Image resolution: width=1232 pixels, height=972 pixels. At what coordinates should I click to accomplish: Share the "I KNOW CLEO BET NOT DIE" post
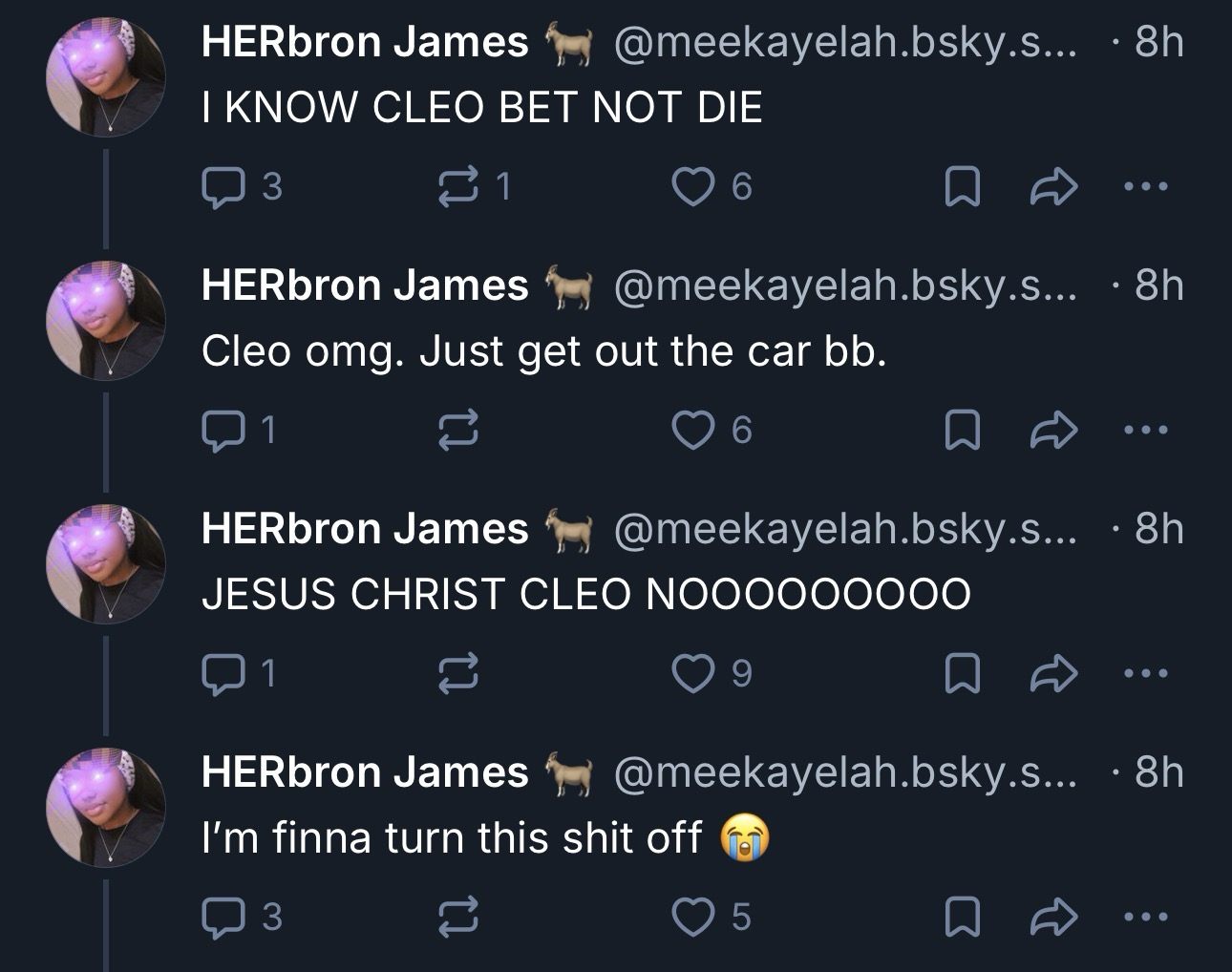point(1053,187)
